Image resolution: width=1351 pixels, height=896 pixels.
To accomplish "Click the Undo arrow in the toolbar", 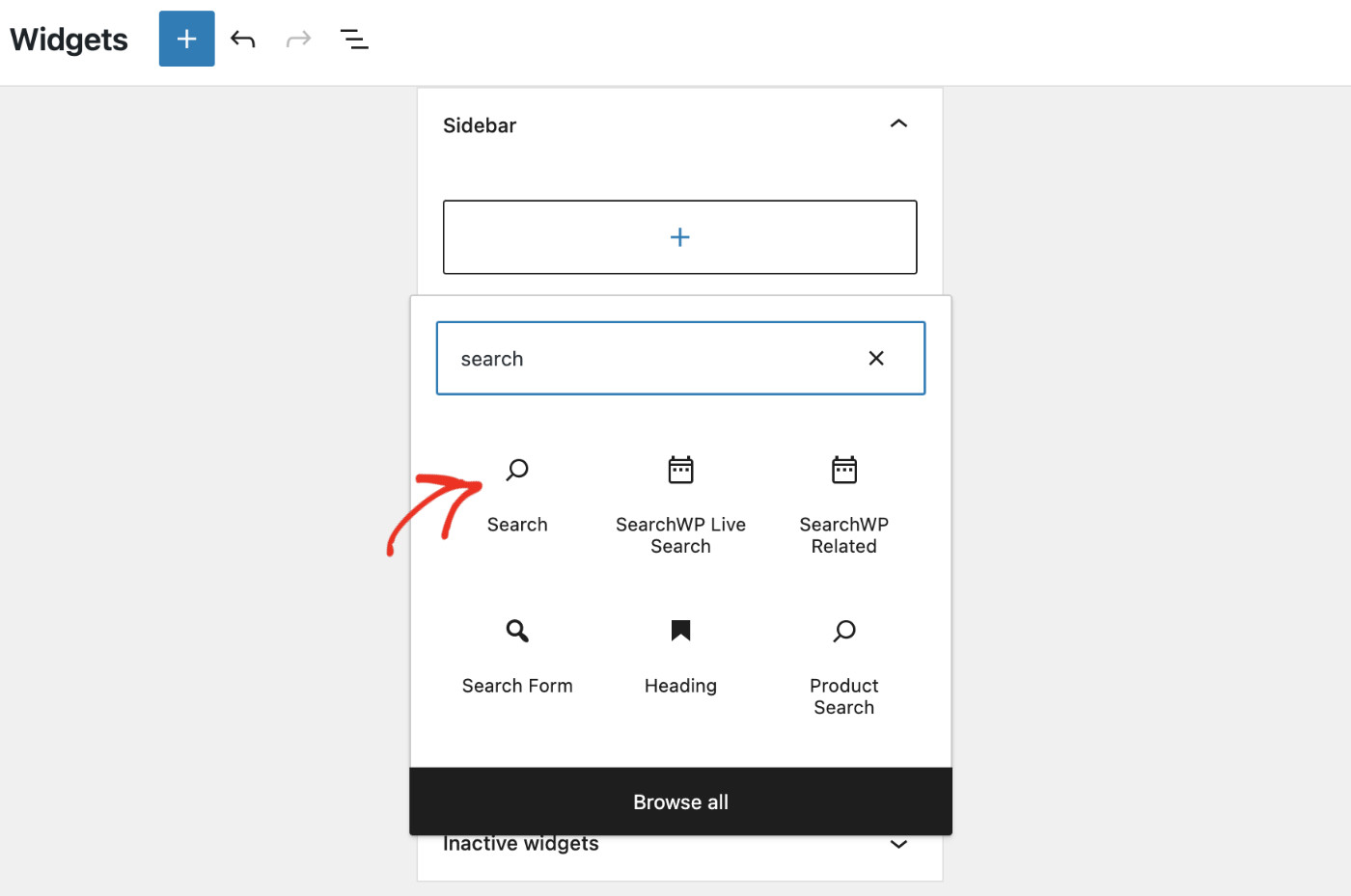I will tap(242, 39).
